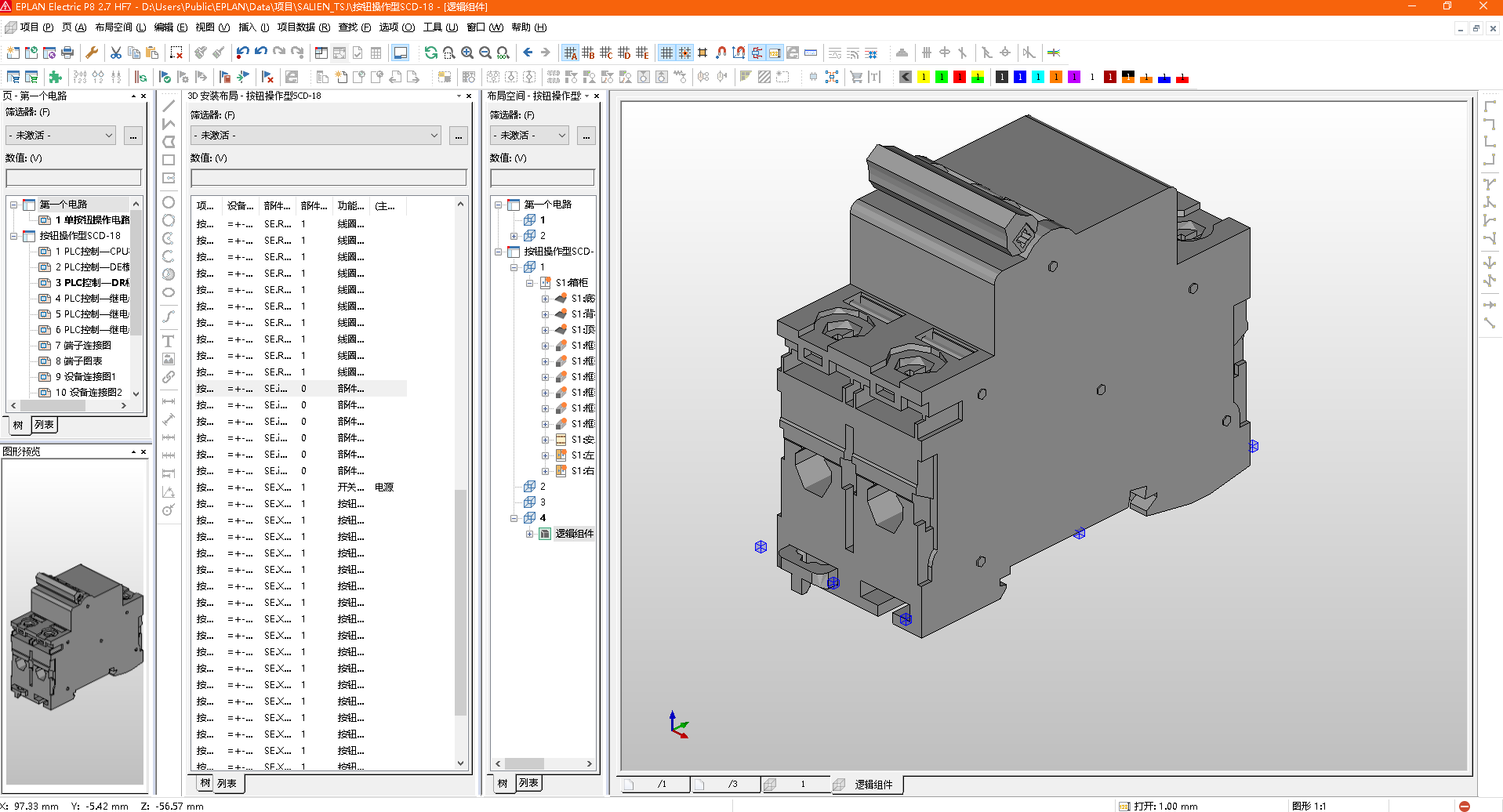Click the back arrow navigation icon
Image resolution: width=1503 pixels, height=812 pixels.
[x=528, y=53]
